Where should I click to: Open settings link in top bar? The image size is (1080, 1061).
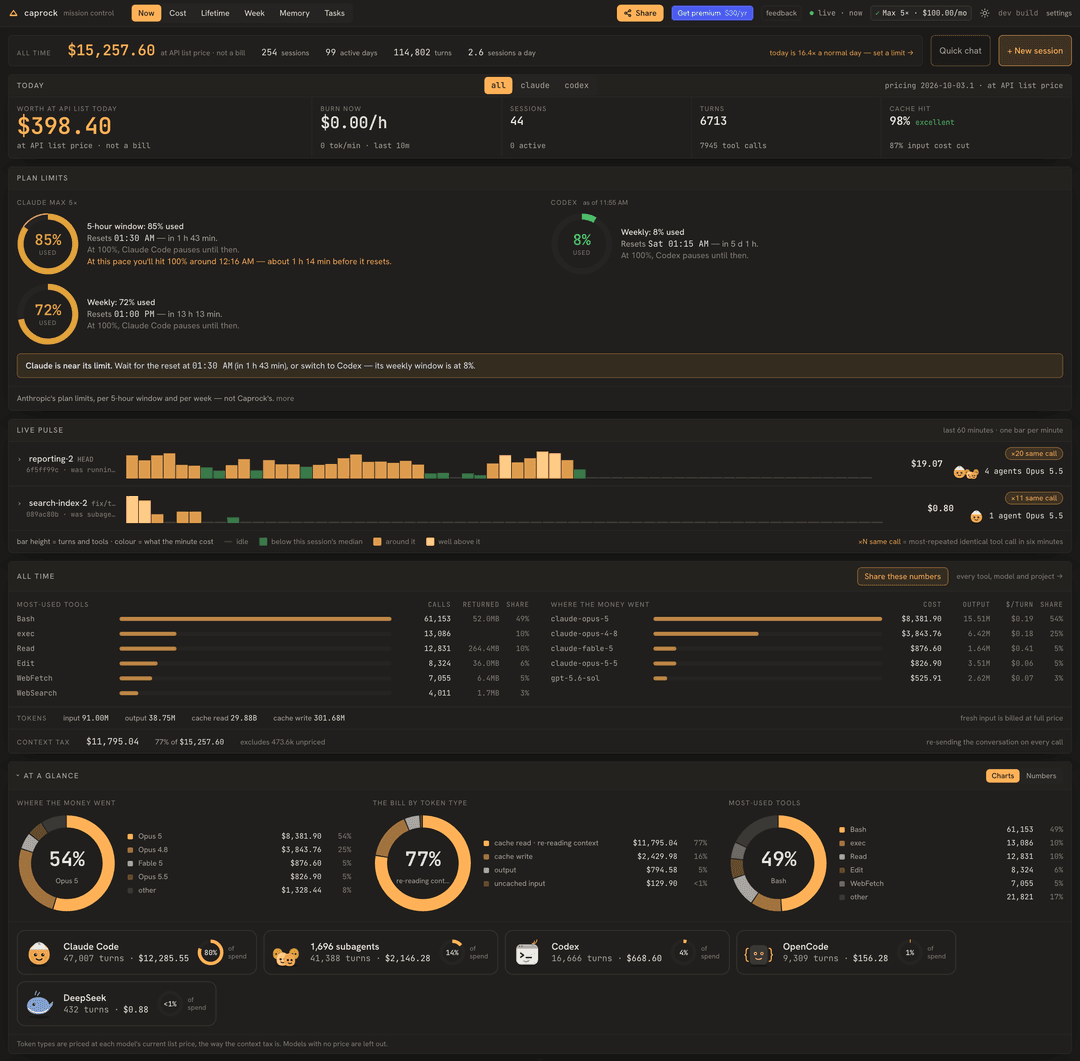1058,13
